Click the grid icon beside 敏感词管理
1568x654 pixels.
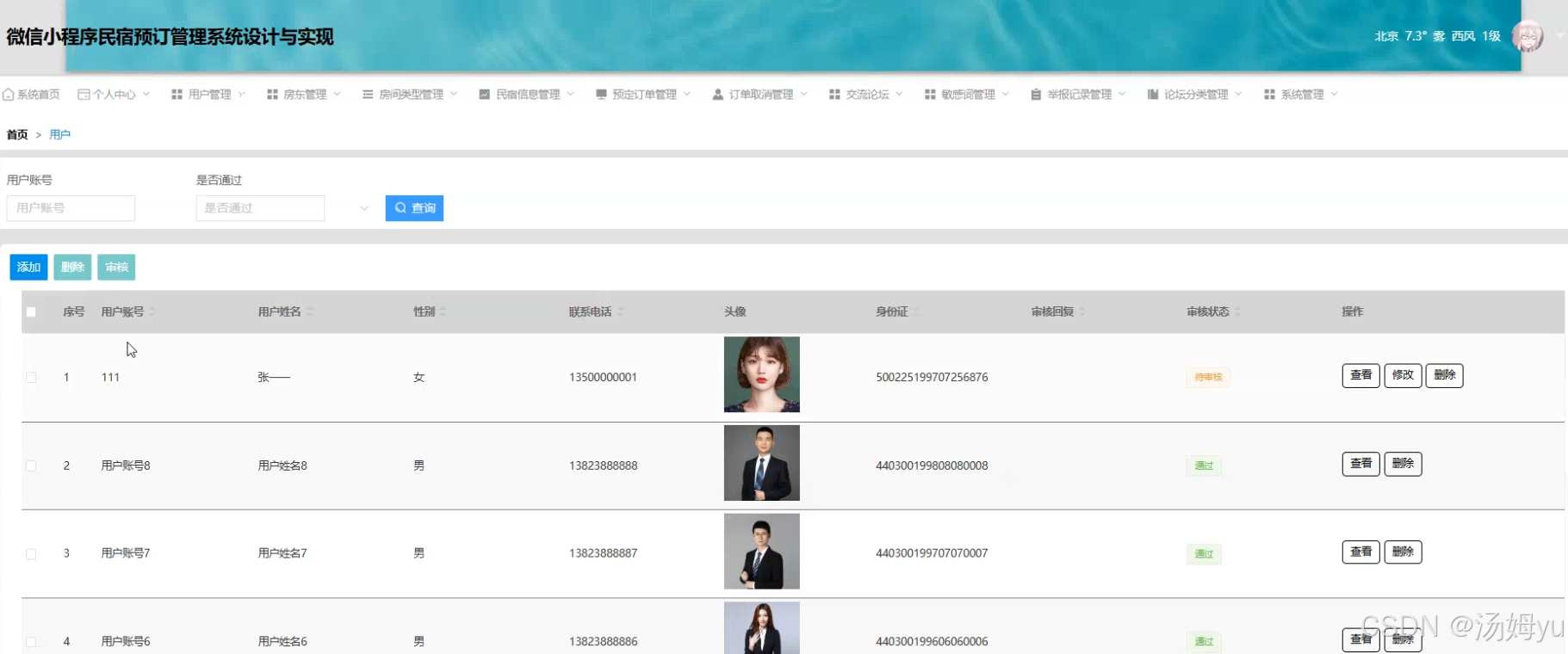[930, 95]
